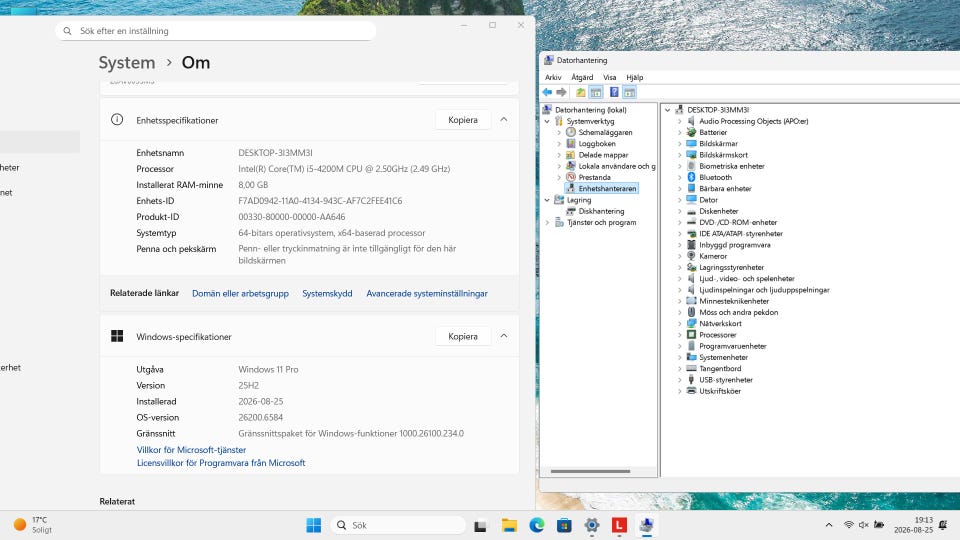Open Licensvillkor för Programvara från Microsoft
This screenshot has height=540, width=960.
(x=221, y=463)
